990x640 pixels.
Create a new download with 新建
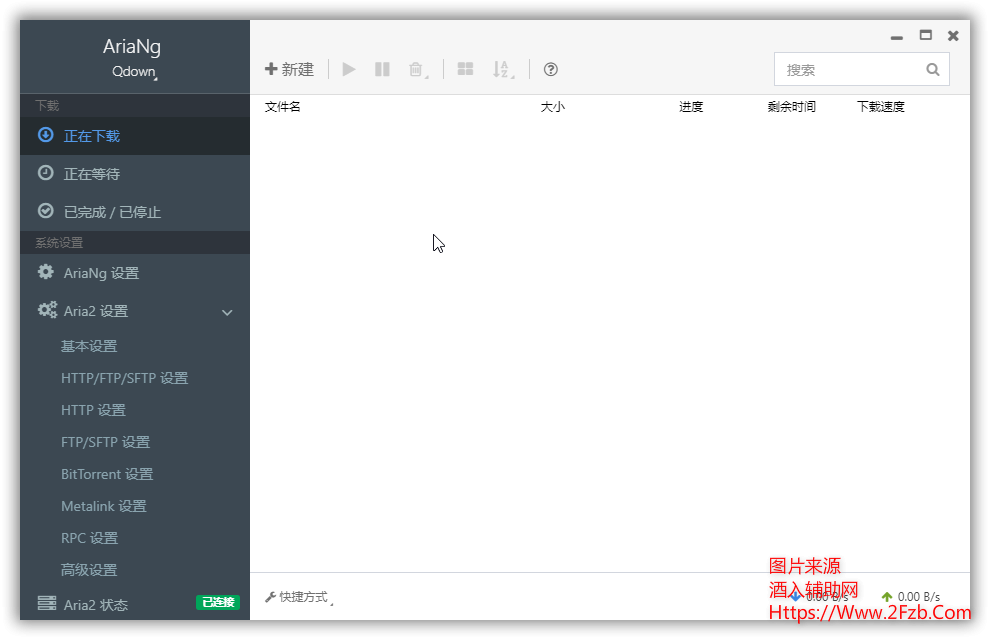[289, 69]
